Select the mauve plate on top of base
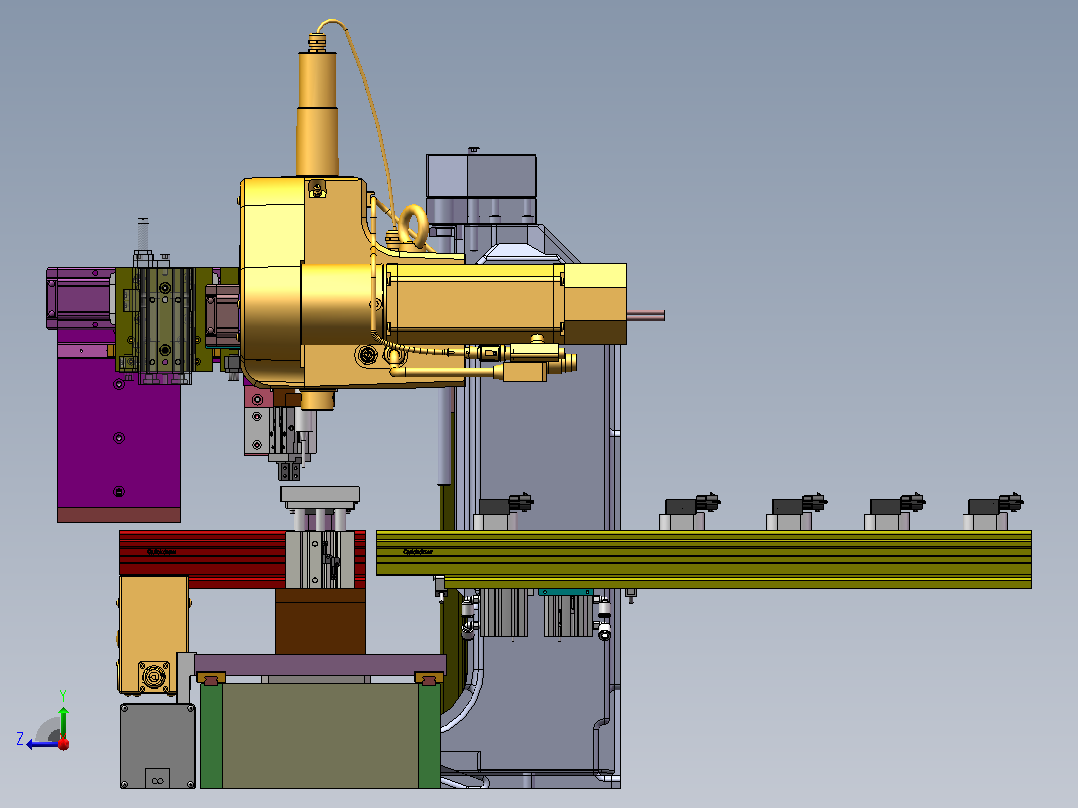 [320, 664]
